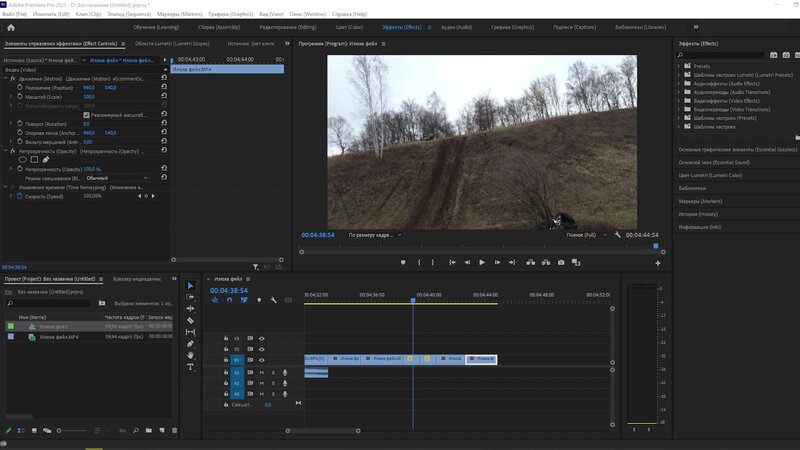Add marker in timeline header
The width and height of the screenshot is (800, 450).
click(259, 300)
